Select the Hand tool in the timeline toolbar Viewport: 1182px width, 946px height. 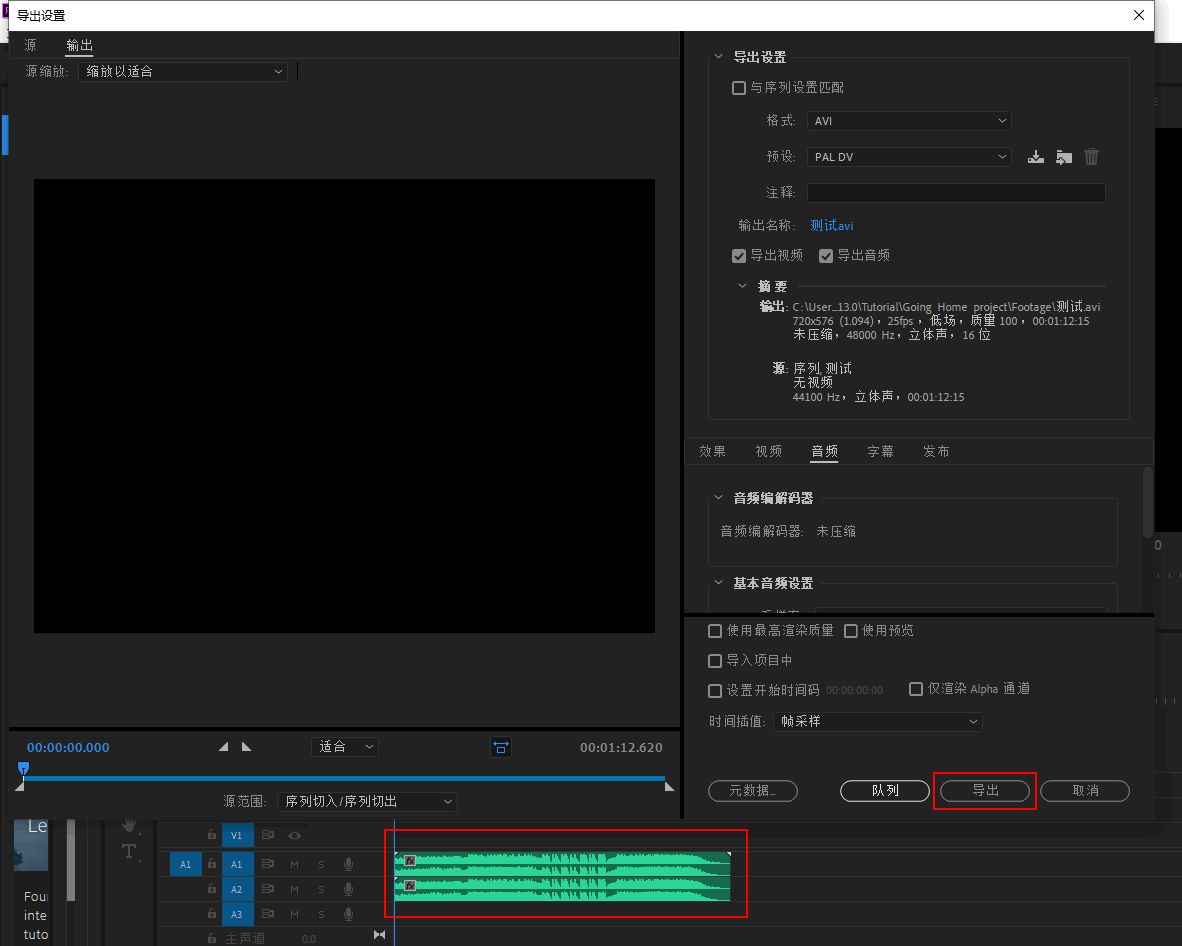tap(129, 825)
